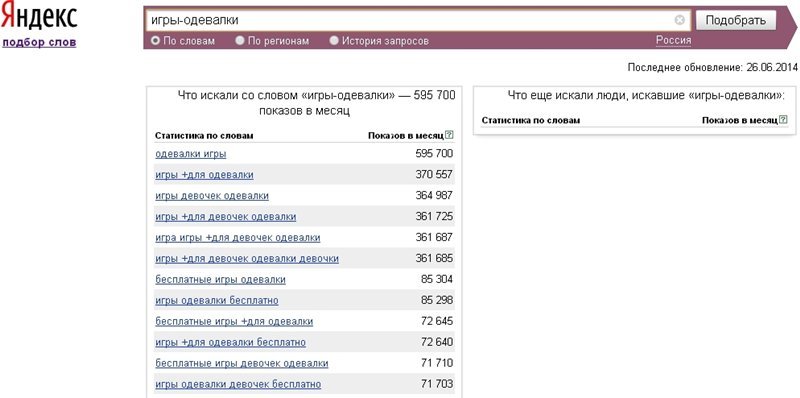
Task: Open help icon beside left Показов в месяц
Action: (449, 135)
